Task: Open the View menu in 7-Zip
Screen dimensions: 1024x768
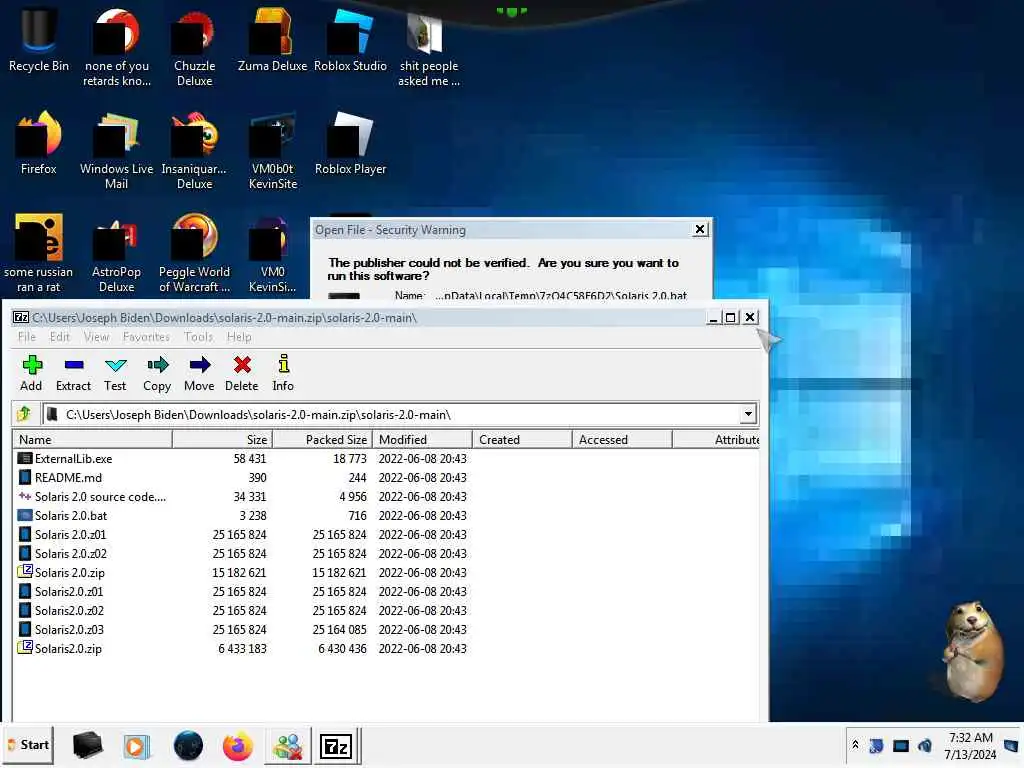Action: (96, 337)
